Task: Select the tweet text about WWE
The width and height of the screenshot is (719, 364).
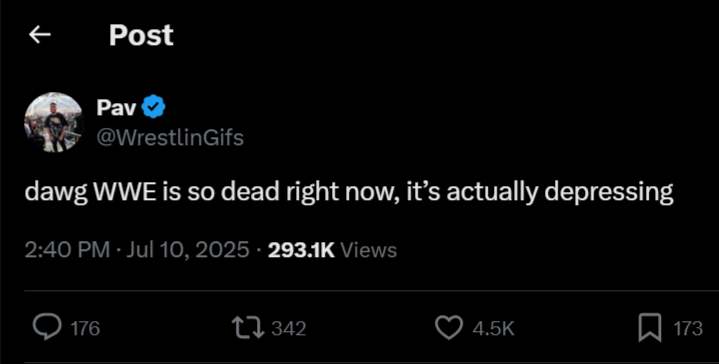Action: [x=349, y=193]
